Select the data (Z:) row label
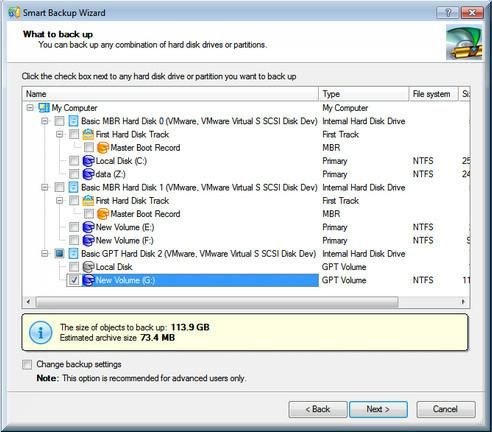 (x=110, y=174)
